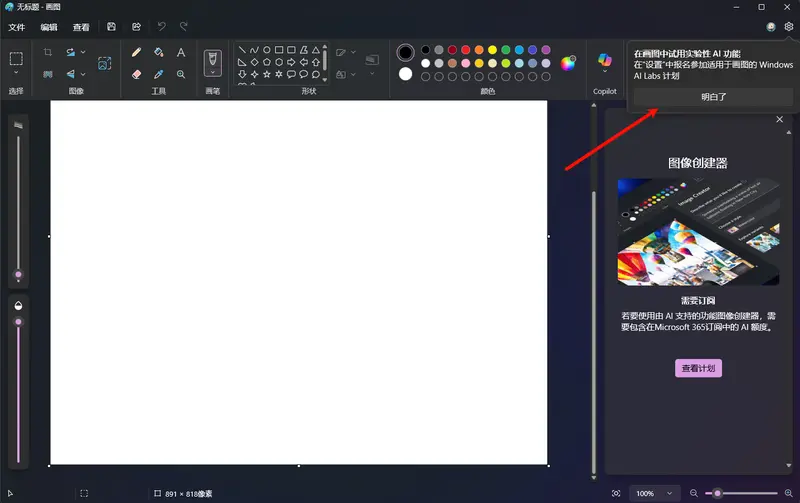Expand the shapes gallery arrow
This screenshot has height=503, width=800.
pyautogui.click(x=325, y=80)
